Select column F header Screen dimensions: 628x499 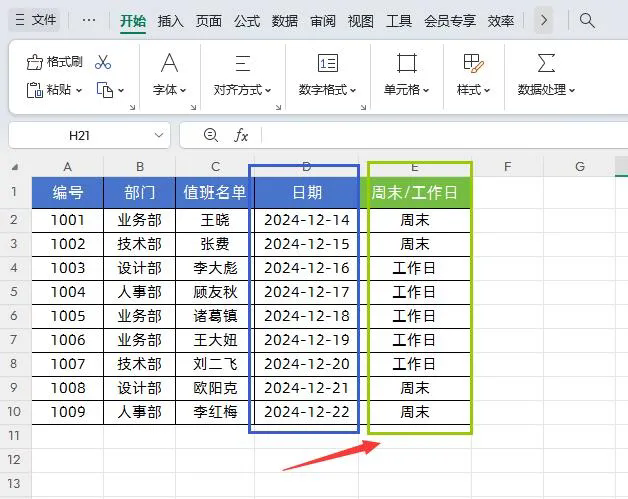click(507, 167)
